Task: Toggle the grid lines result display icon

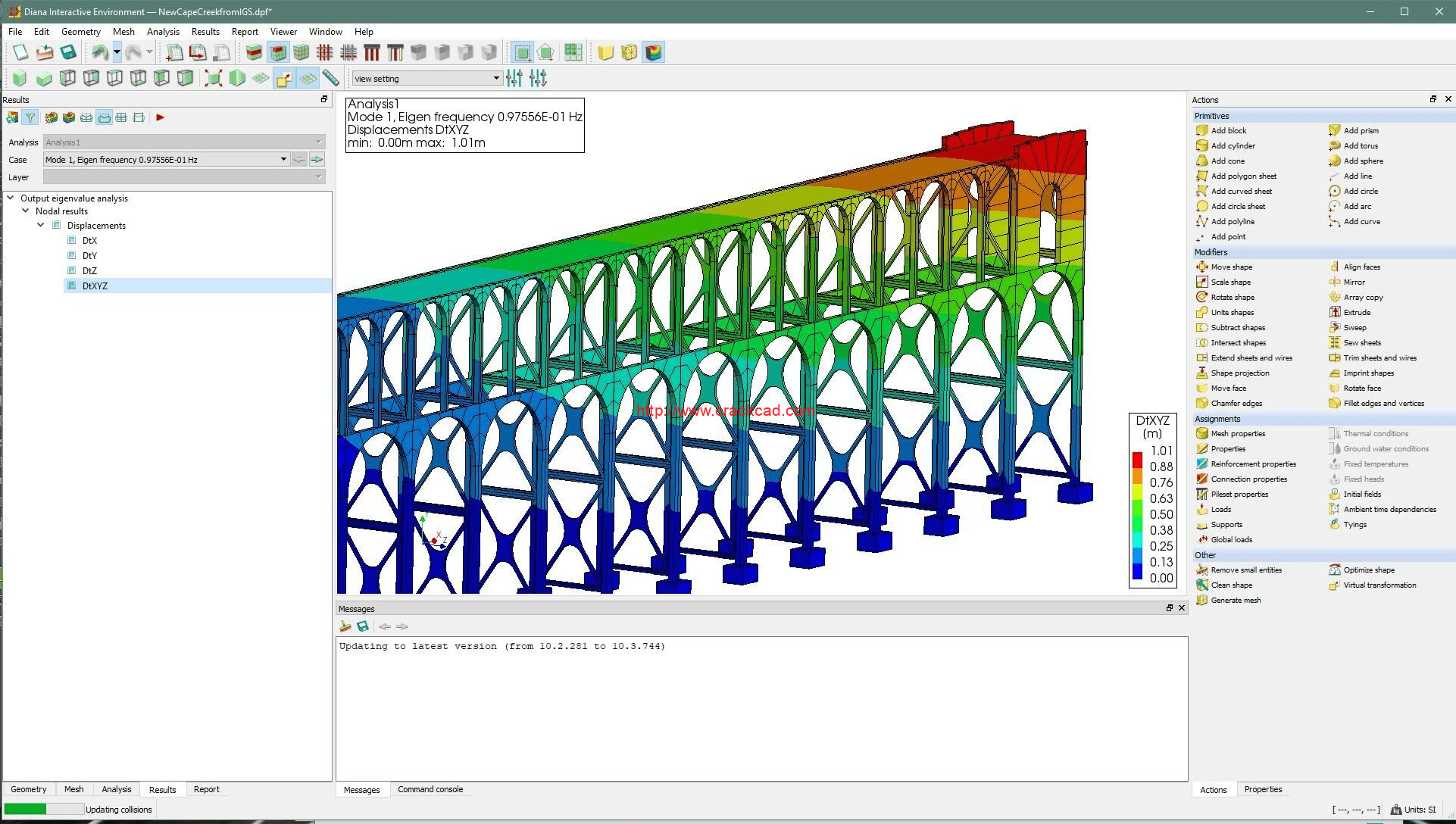Action: tap(121, 117)
